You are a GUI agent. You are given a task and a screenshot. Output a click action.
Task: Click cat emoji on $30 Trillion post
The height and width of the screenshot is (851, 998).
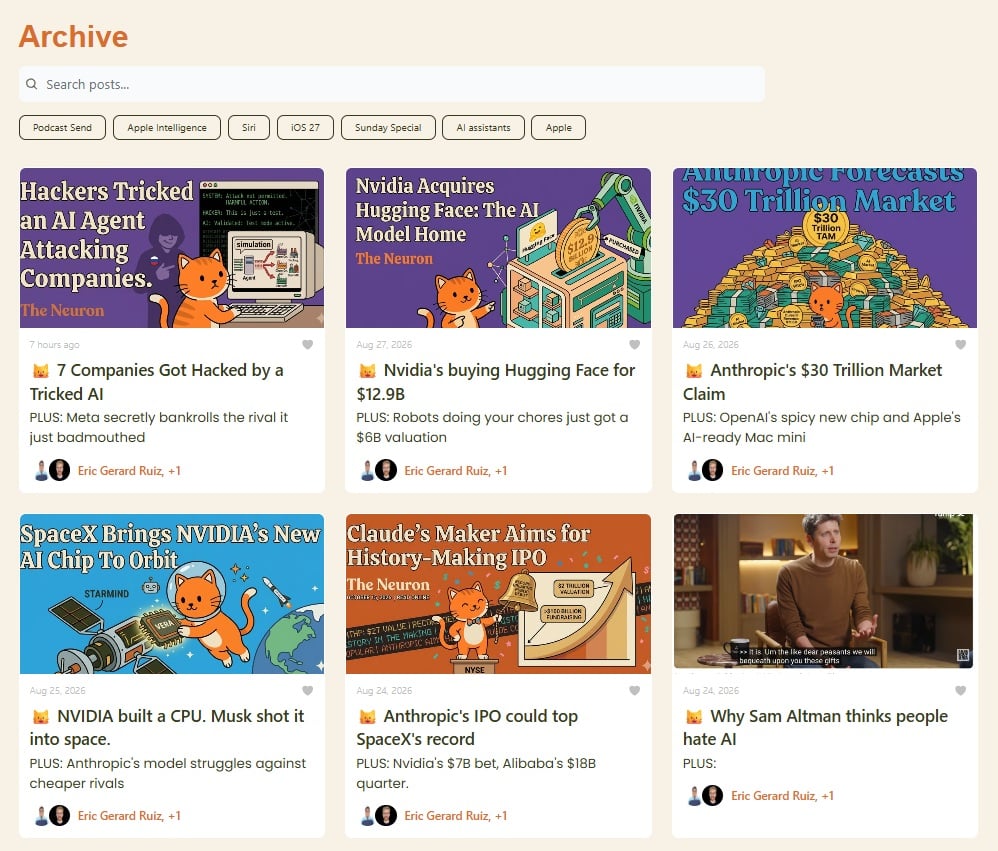click(694, 370)
